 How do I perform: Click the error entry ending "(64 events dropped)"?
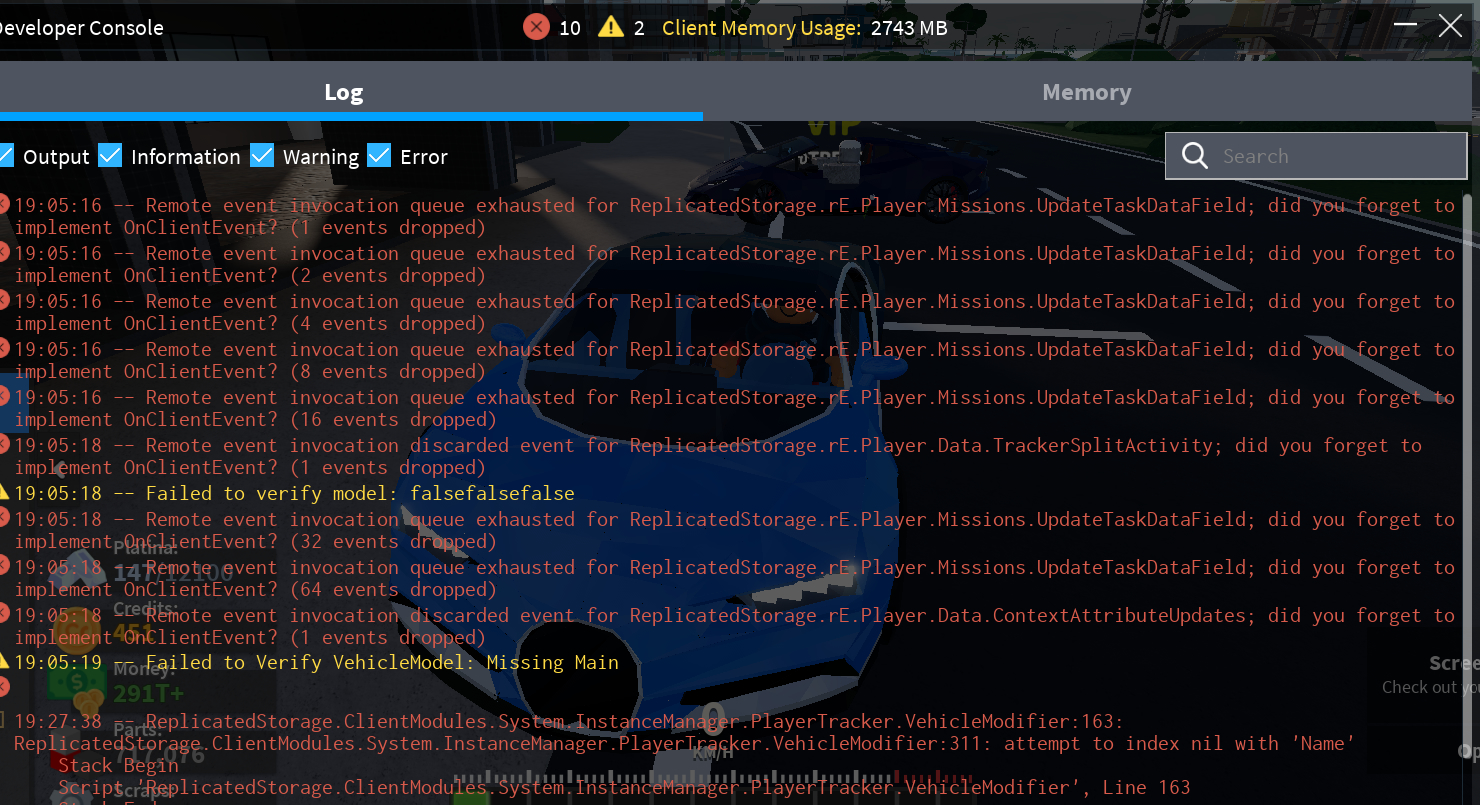[x=734, y=578]
